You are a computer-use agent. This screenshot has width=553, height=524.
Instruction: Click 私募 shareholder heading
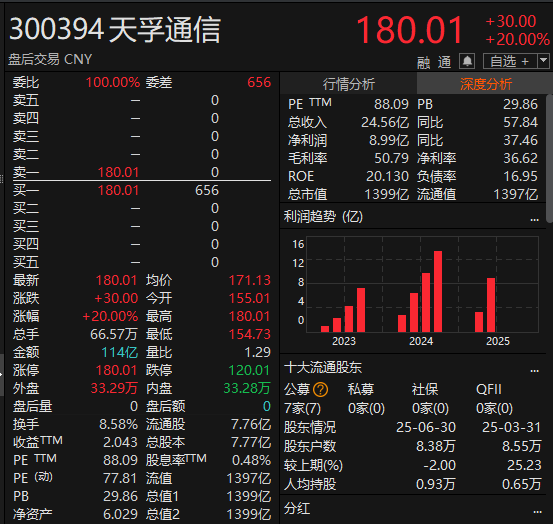click(360, 390)
